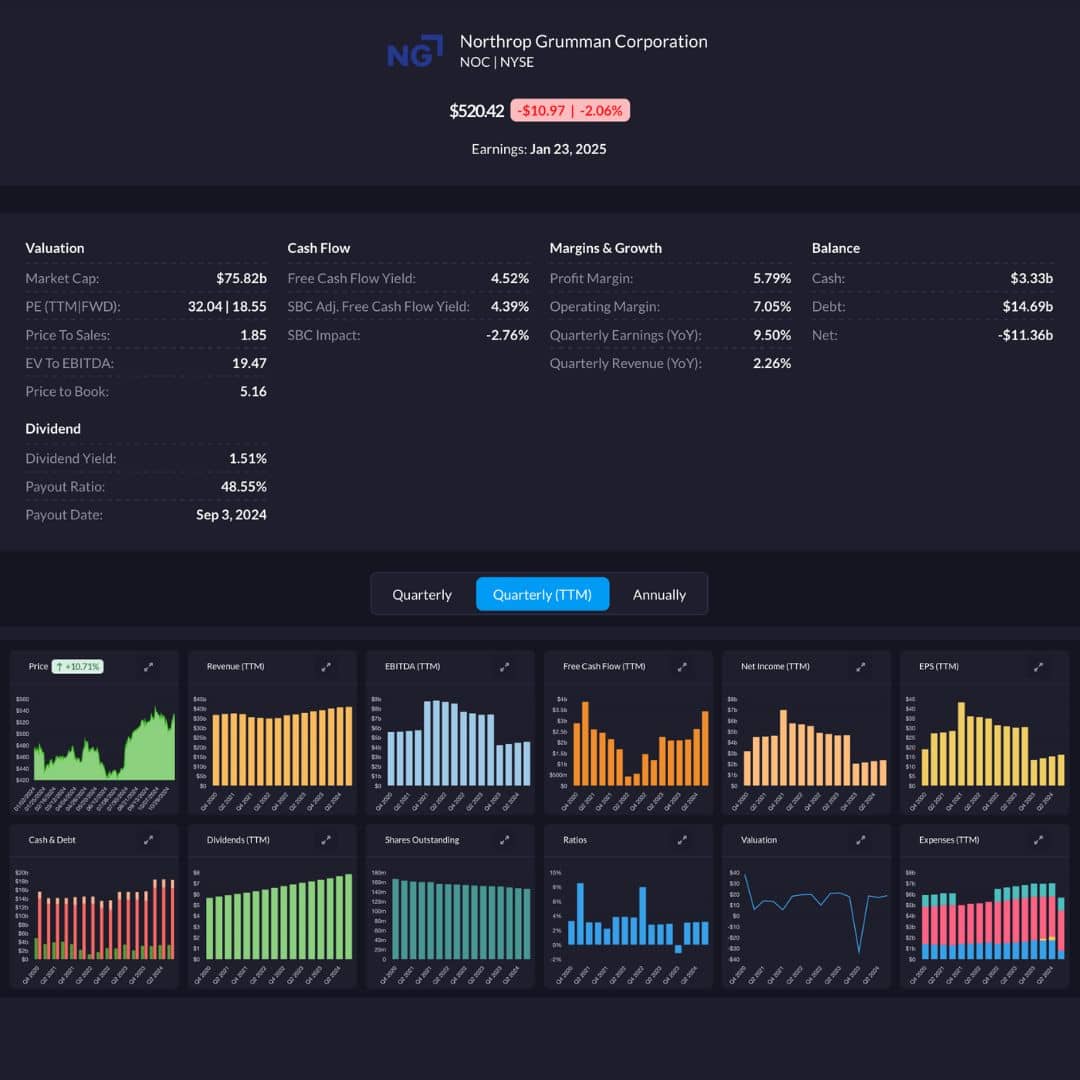Open the EBITDA (TTM) bar chart
This screenshot has width=1080, height=1080.
coord(450,751)
